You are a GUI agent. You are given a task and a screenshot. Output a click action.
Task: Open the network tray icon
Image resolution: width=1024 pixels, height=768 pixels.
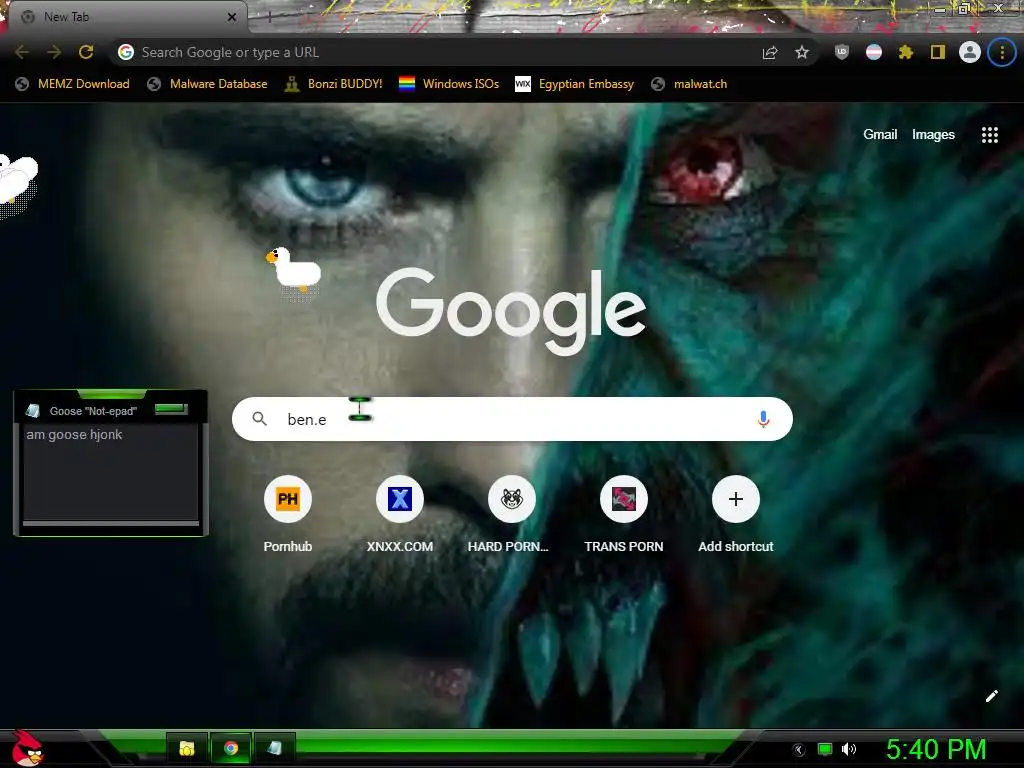coord(825,750)
